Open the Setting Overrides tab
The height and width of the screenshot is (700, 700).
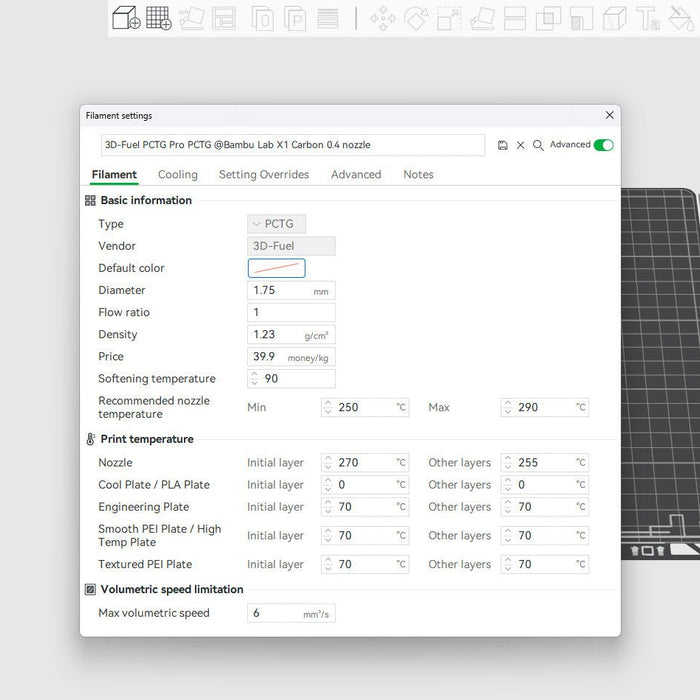coord(264,175)
